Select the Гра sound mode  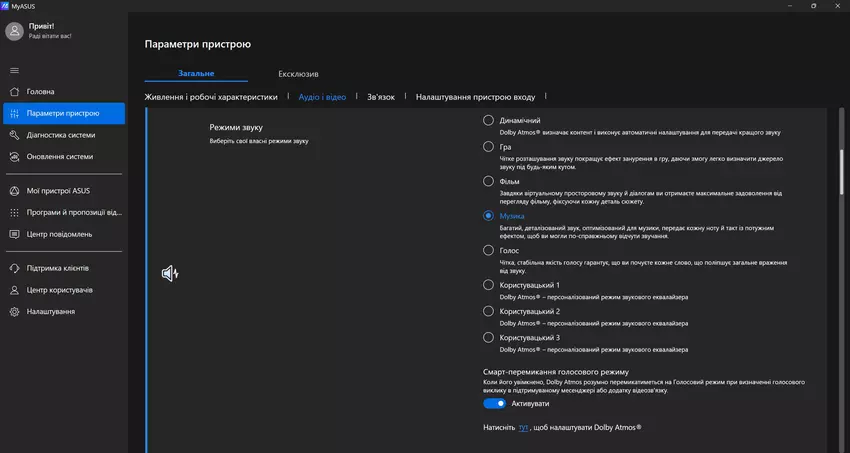(488, 147)
